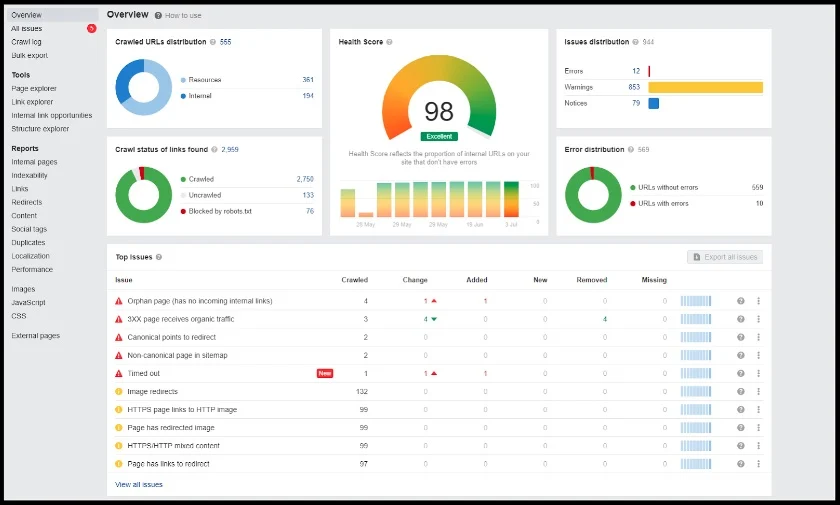Open the Indexability report
Viewport: 840px width, 505px height.
(29, 175)
